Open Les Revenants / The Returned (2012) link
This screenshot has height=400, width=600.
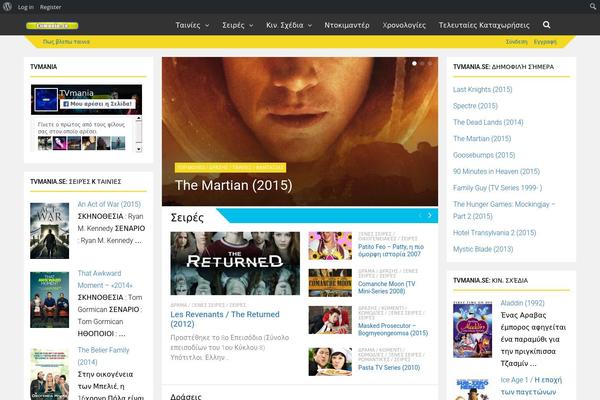225,319
